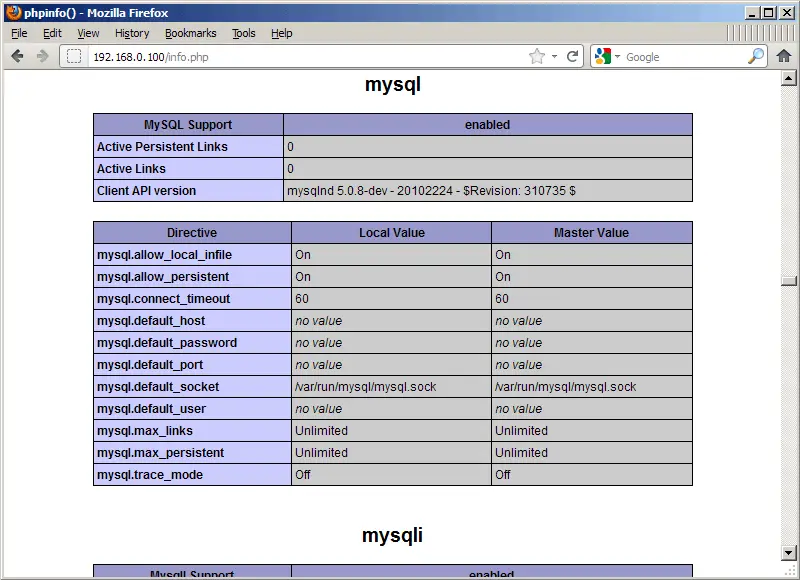Click master value Unlimited for mysql.max_persistent
This screenshot has width=800, height=580.
point(521,452)
